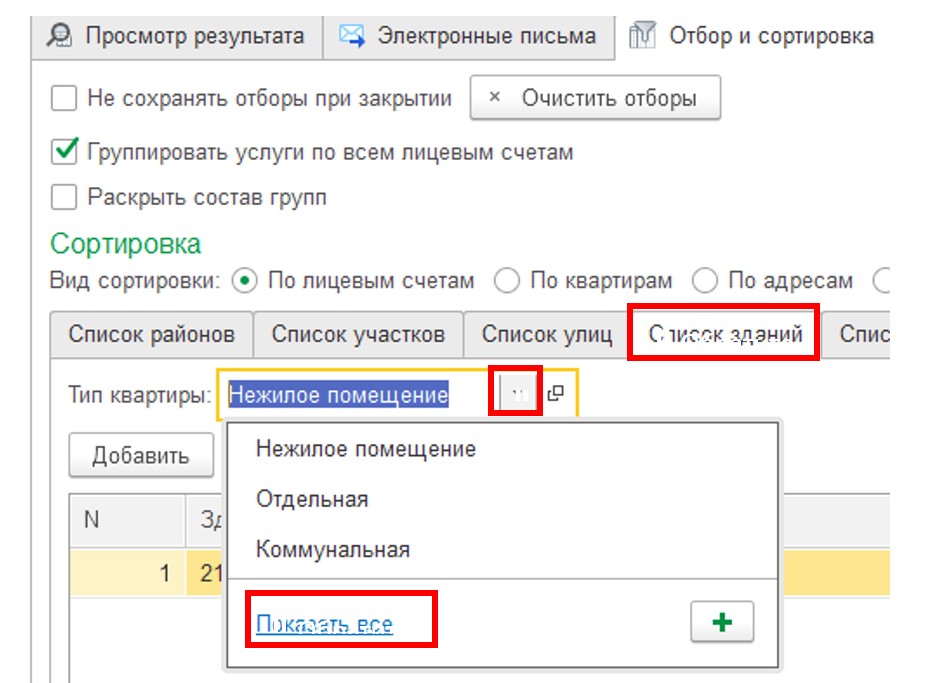
Task: Click the open-form icon beside Тип квартиры
Action: (x=556, y=393)
